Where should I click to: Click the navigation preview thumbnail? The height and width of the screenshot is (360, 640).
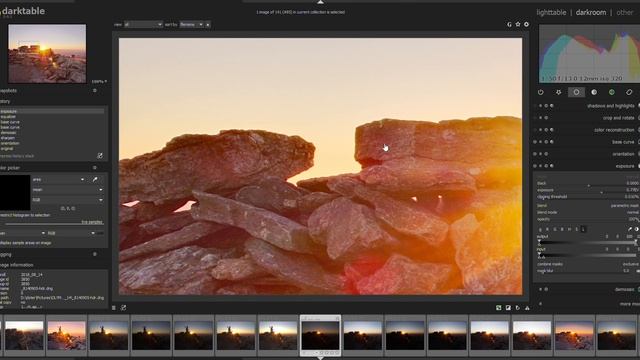tap(47, 53)
